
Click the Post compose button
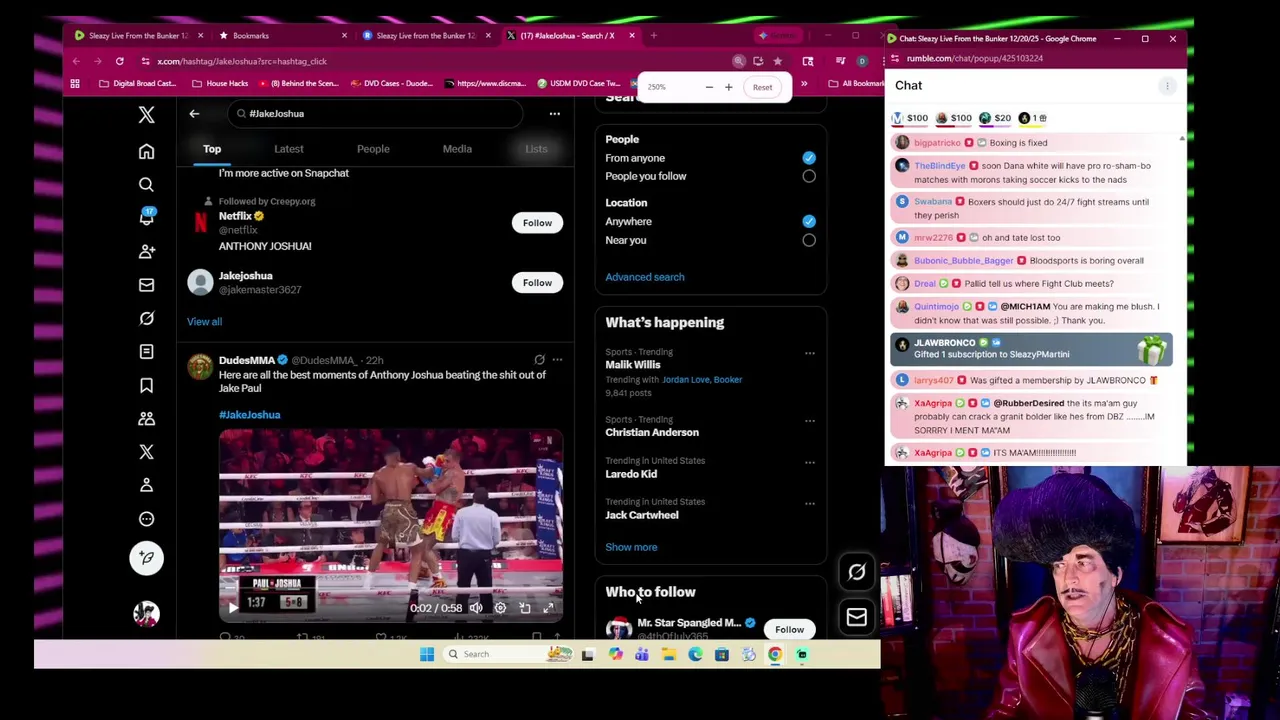click(x=146, y=558)
